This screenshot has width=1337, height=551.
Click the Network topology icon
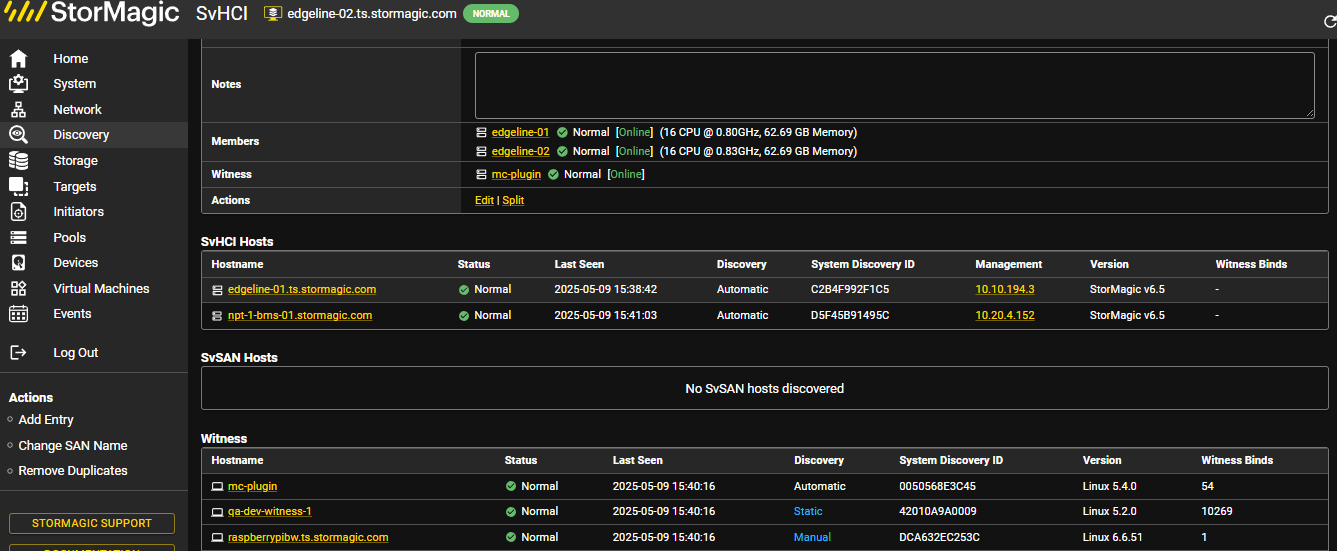tap(18, 110)
